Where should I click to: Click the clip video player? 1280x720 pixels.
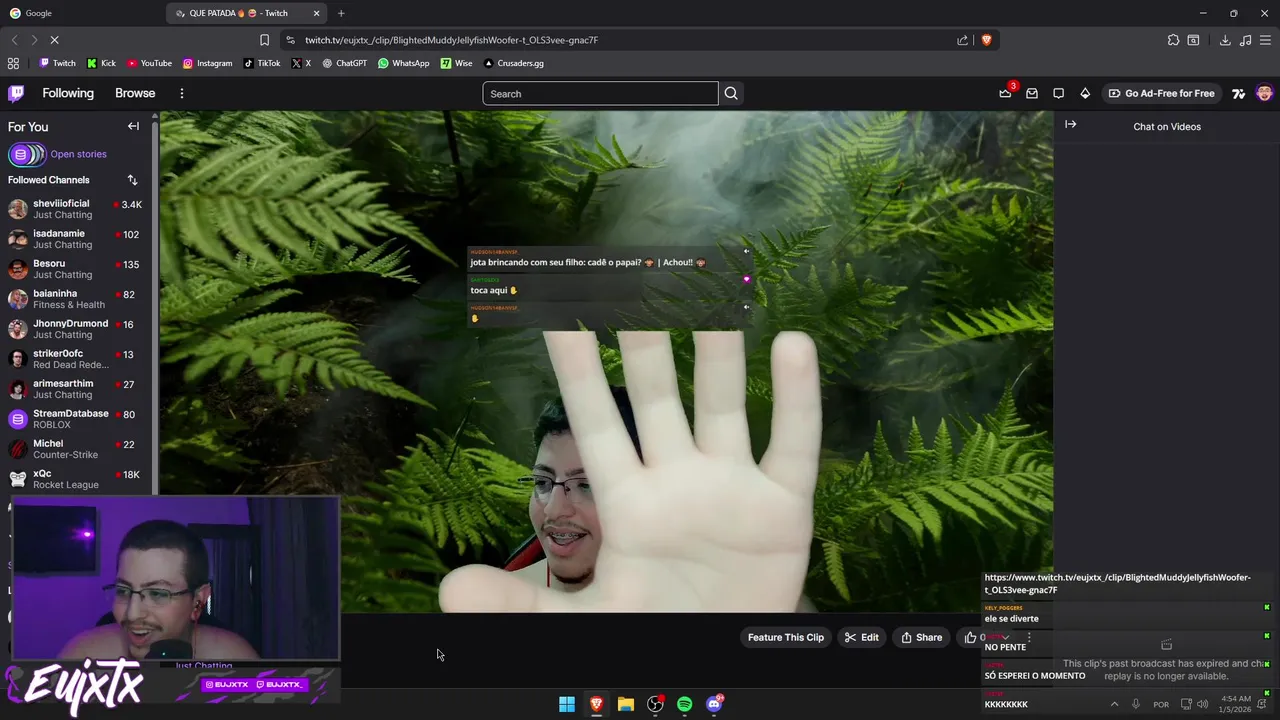coord(606,362)
